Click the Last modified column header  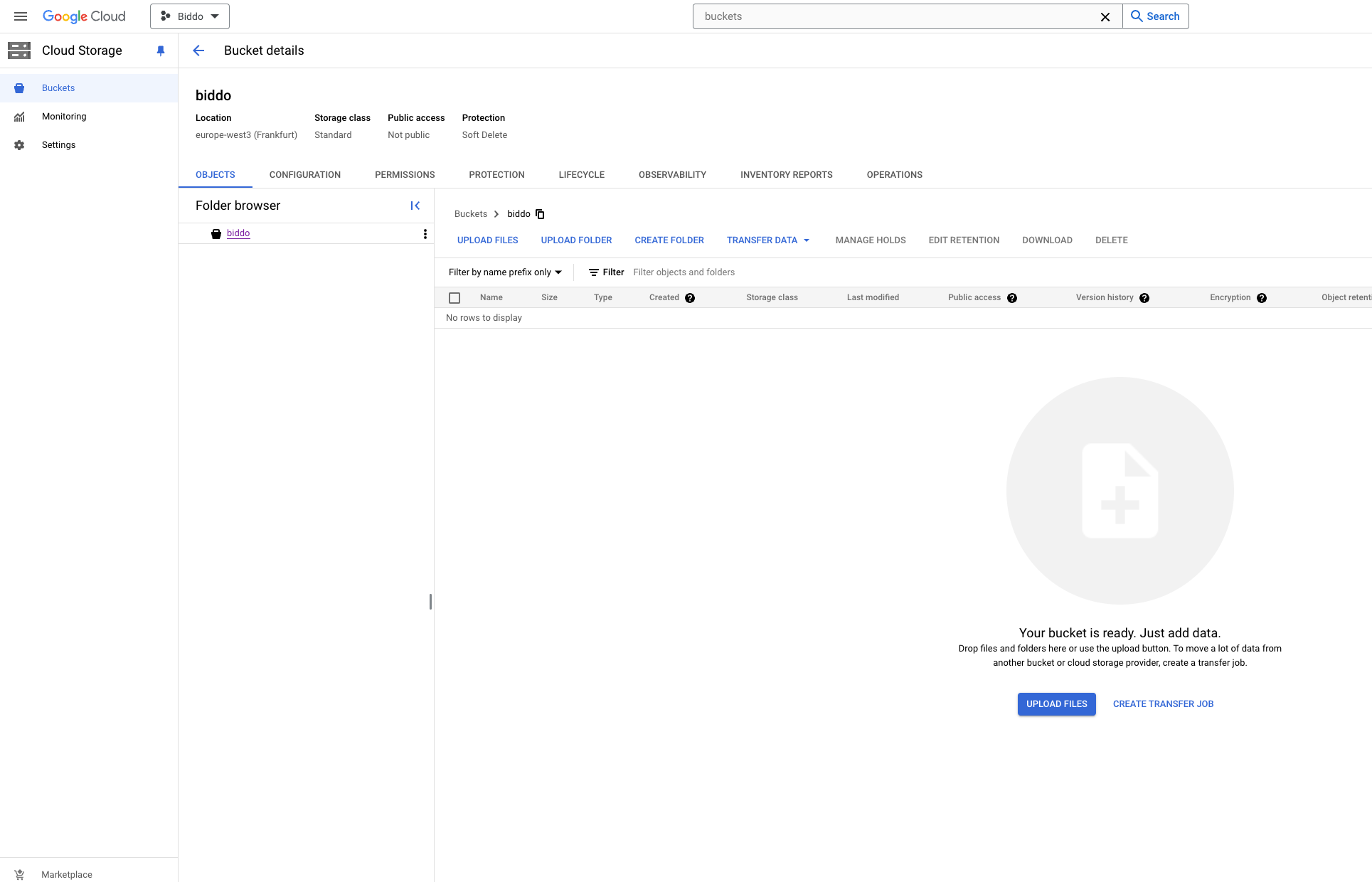click(x=873, y=297)
